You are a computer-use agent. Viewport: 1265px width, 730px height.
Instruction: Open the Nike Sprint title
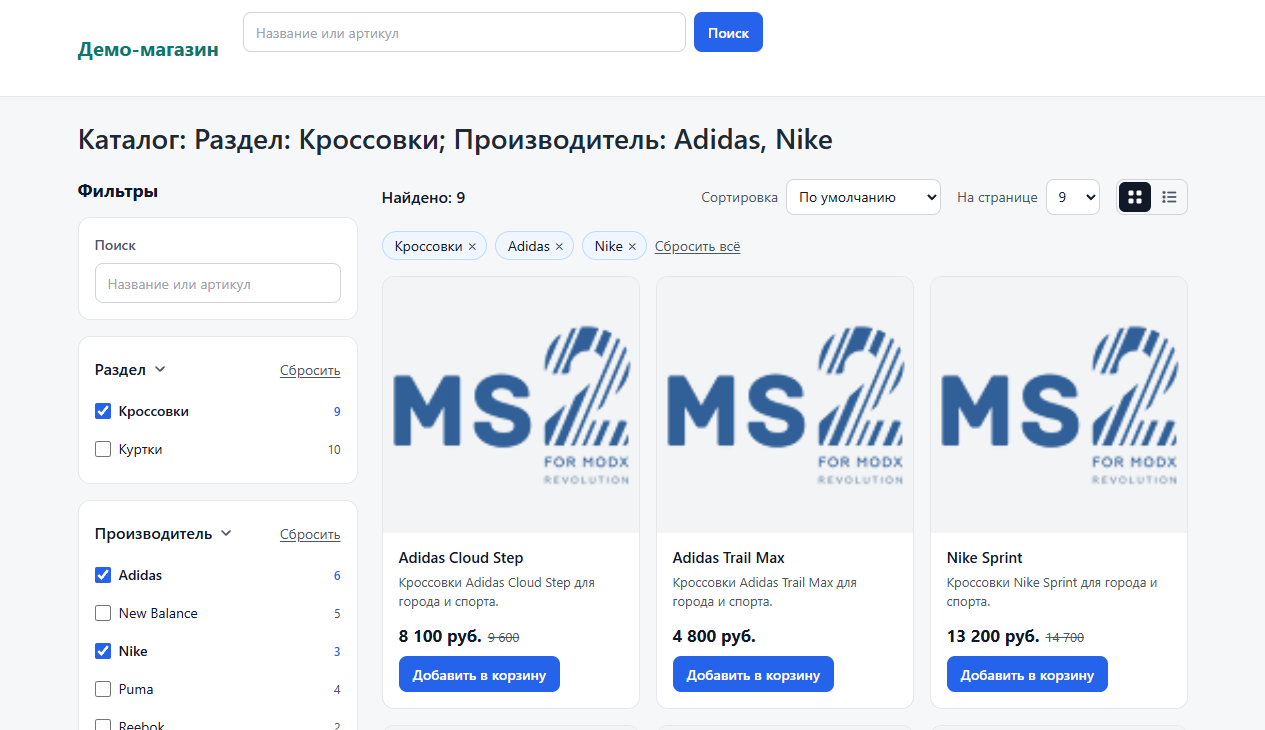coord(985,558)
